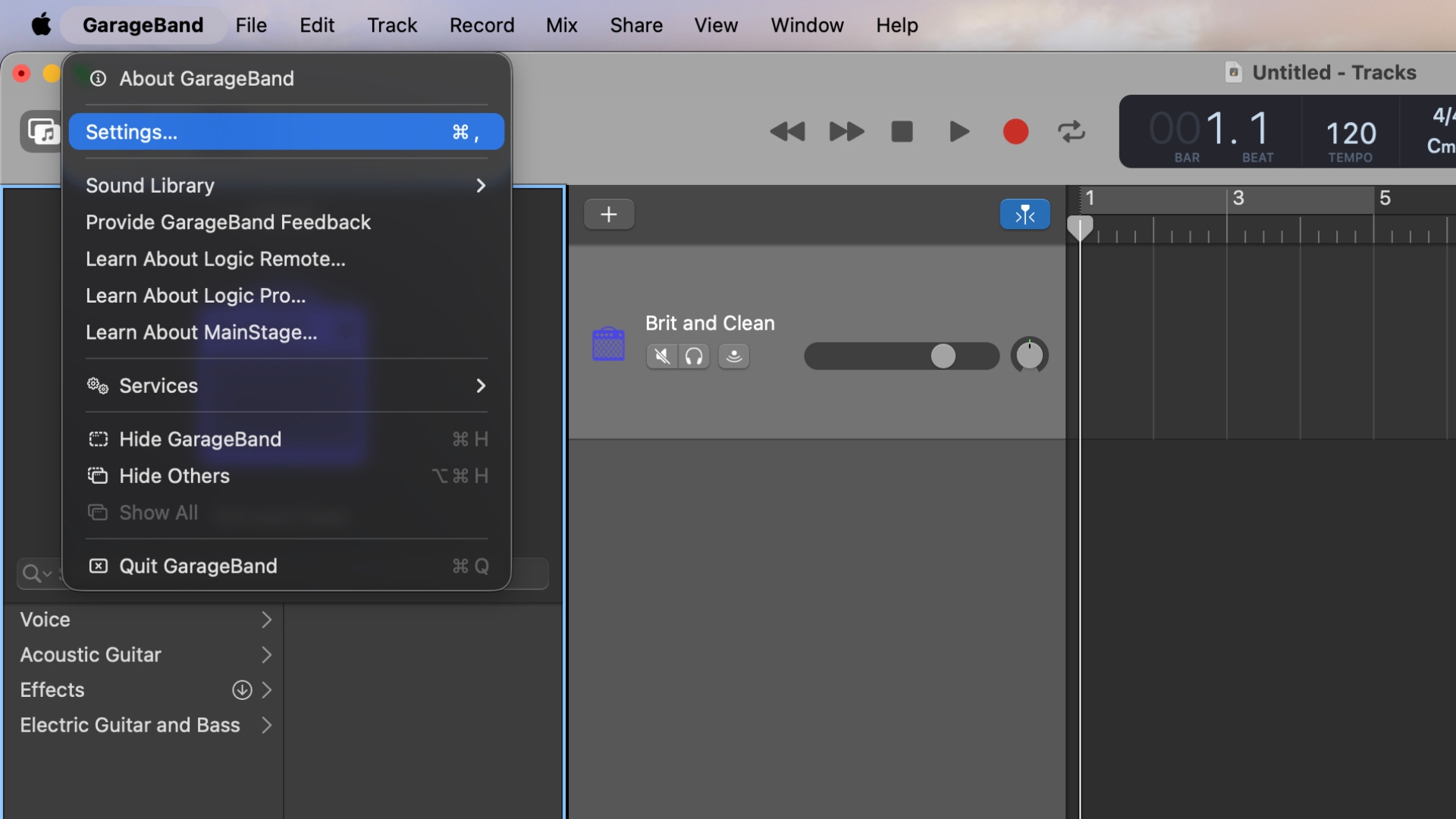
Task: Click the Untitled - Tracks document icon
Action: click(x=1234, y=73)
